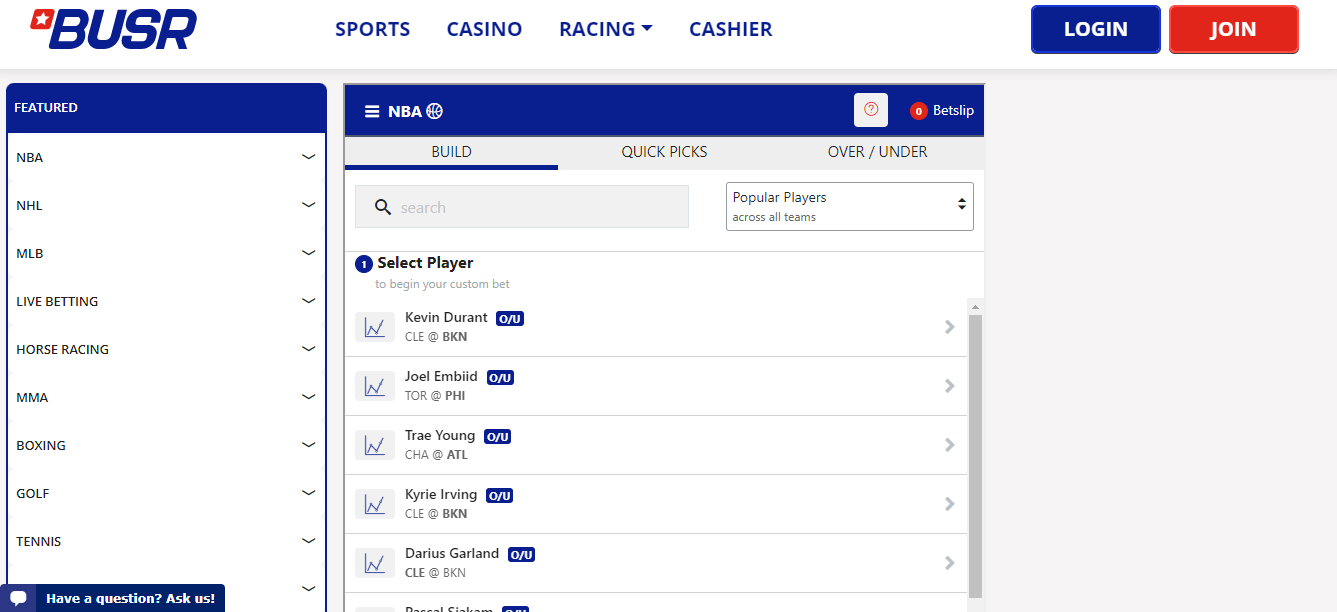Click arrow on Kyrie Irving row
The height and width of the screenshot is (612, 1337).
pyautogui.click(x=949, y=504)
